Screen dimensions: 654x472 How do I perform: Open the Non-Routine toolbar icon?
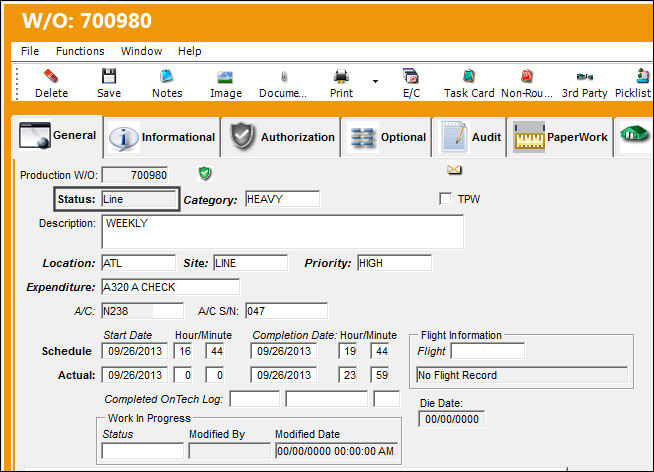coord(527,76)
